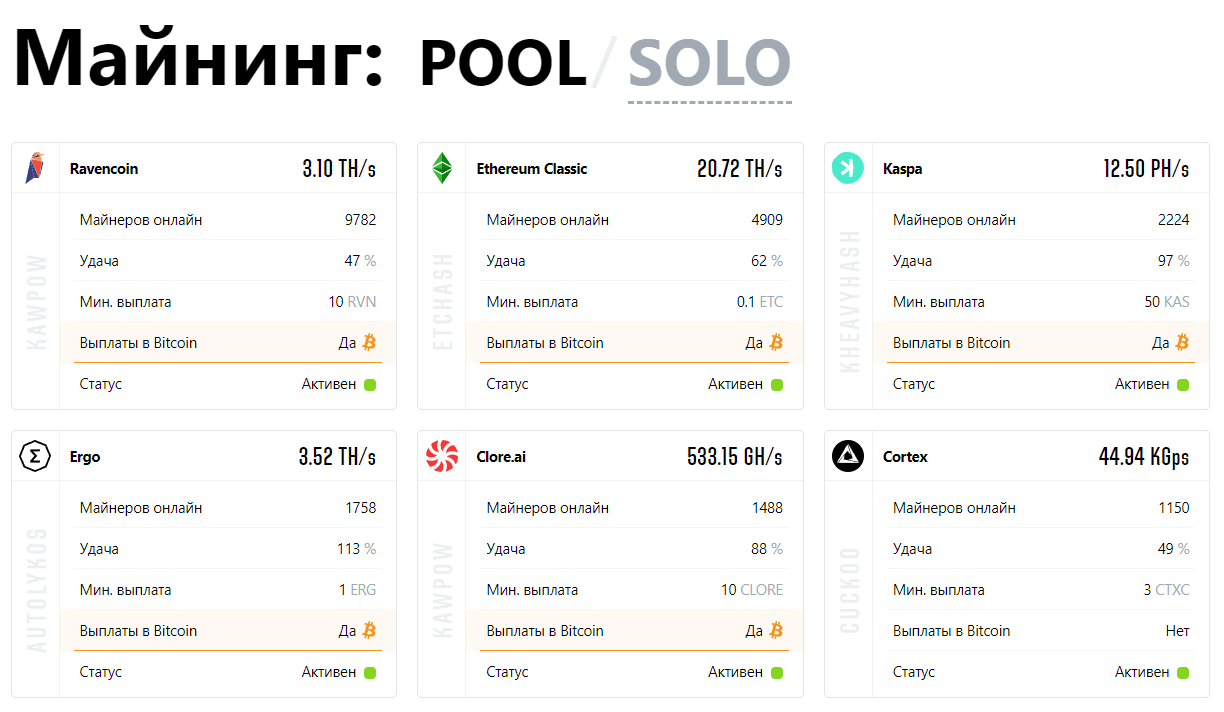Click minimum payout 0.1 ETC
This screenshot has width=1224, height=712.
pyautogui.click(x=760, y=302)
